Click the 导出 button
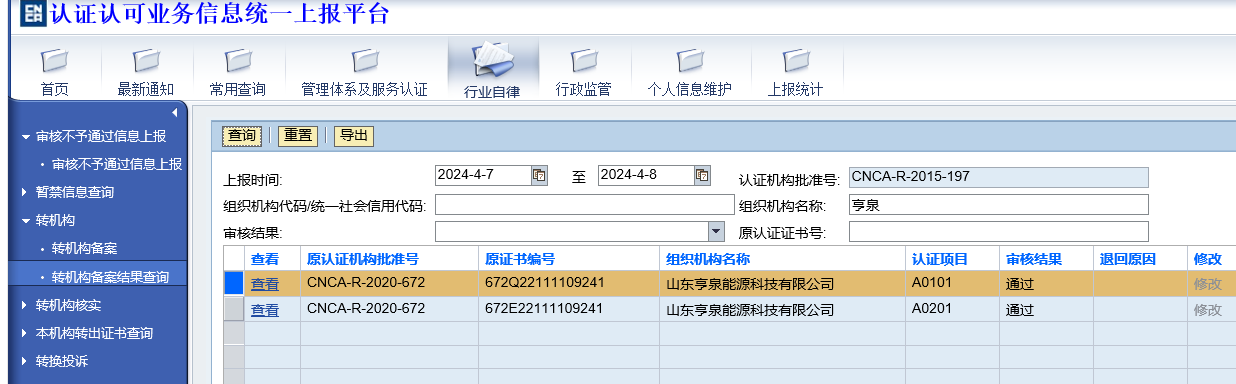Image resolution: width=1236 pixels, height=384 pixels. click(353, 135)
